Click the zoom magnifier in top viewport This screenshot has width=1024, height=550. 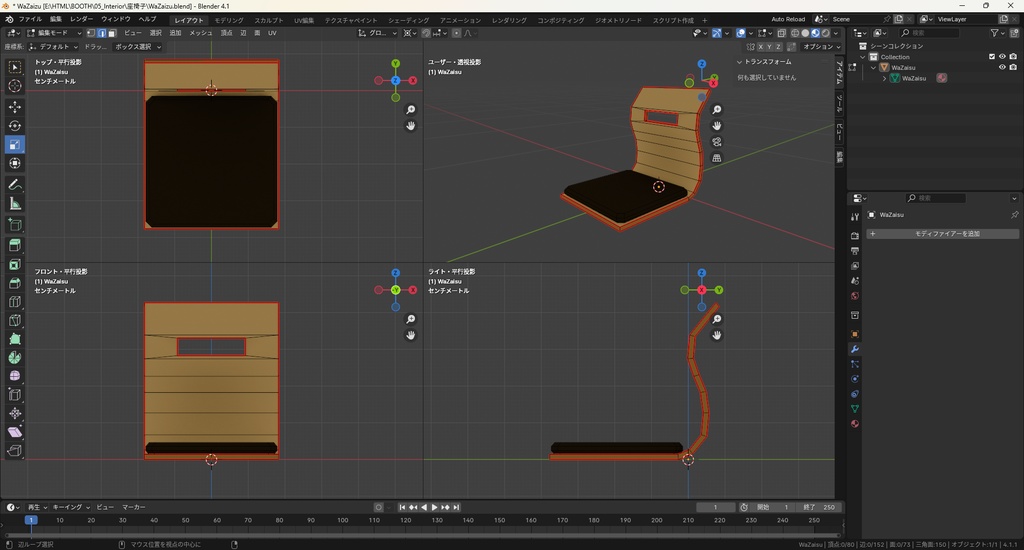click(x=411, y=110)
